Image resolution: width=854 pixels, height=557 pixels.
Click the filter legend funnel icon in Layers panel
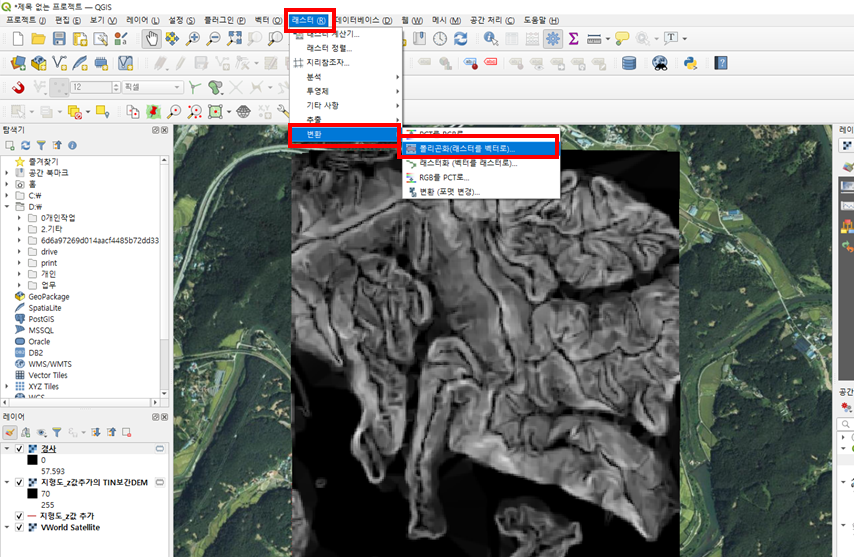coord(57,432)
